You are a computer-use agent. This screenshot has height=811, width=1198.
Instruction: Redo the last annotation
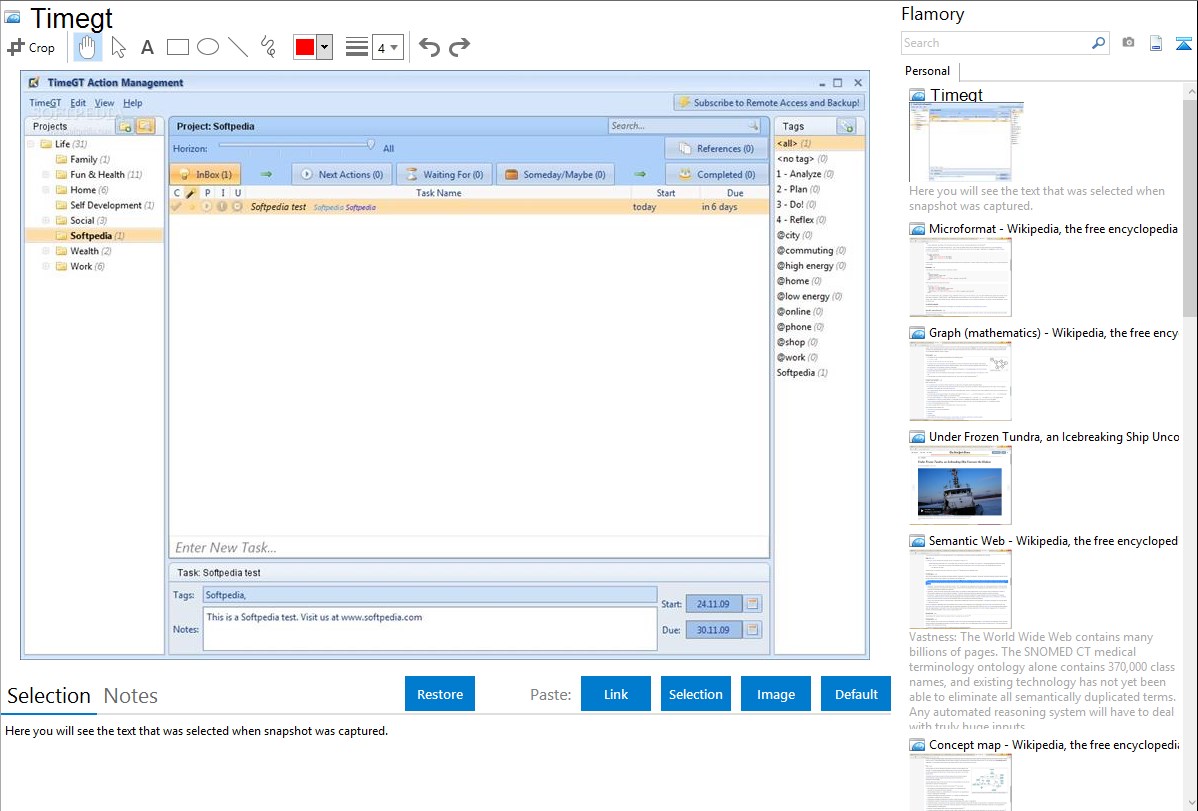(x=459, y=47)
